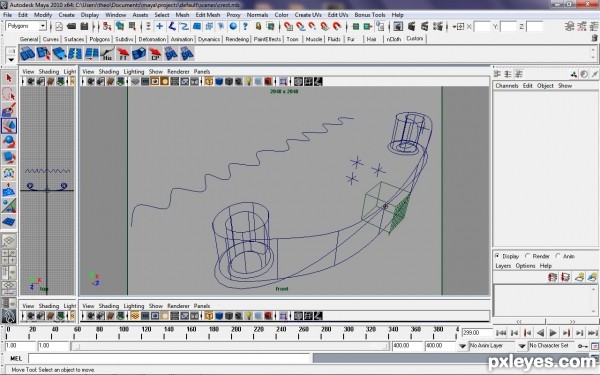
Task: Open the main viewport Panels menu
Action: (202, 72)
